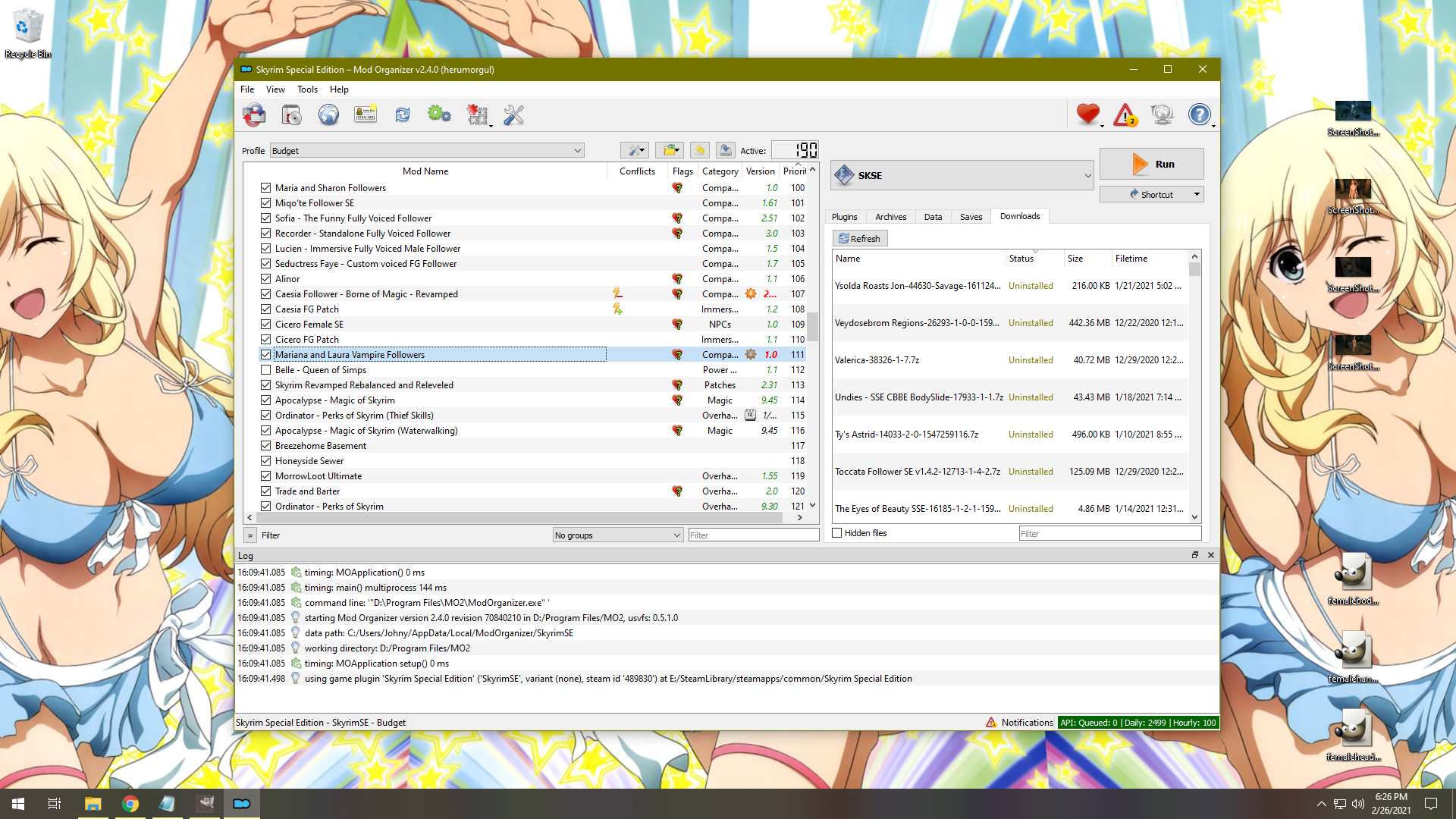
Task: Open the Profiles ID card icon
Action: click(x=366, y=115)
